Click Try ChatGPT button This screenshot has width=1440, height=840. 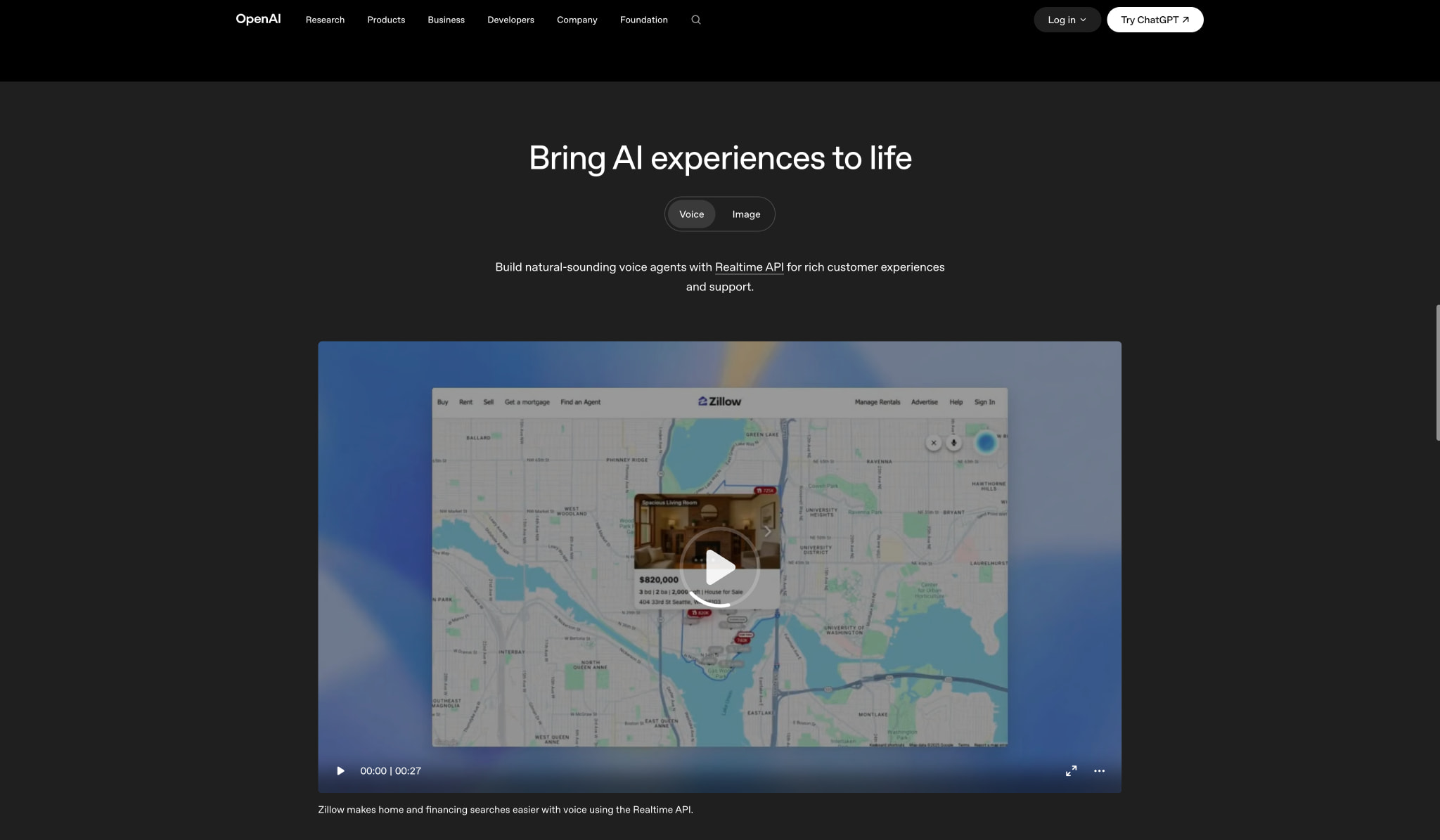tap(1155, 20)
